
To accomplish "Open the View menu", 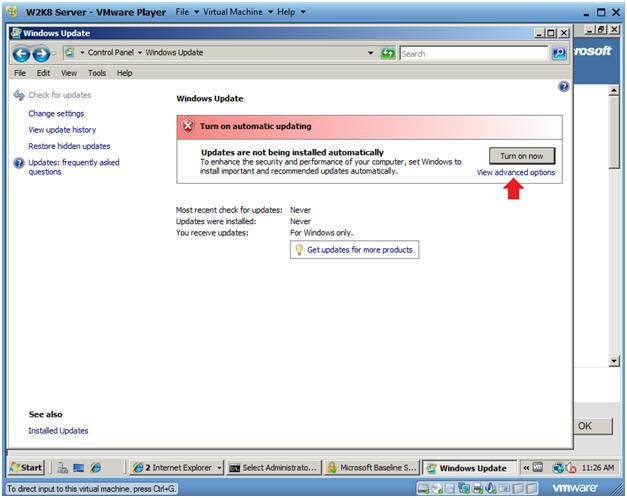I will [69, 73].
